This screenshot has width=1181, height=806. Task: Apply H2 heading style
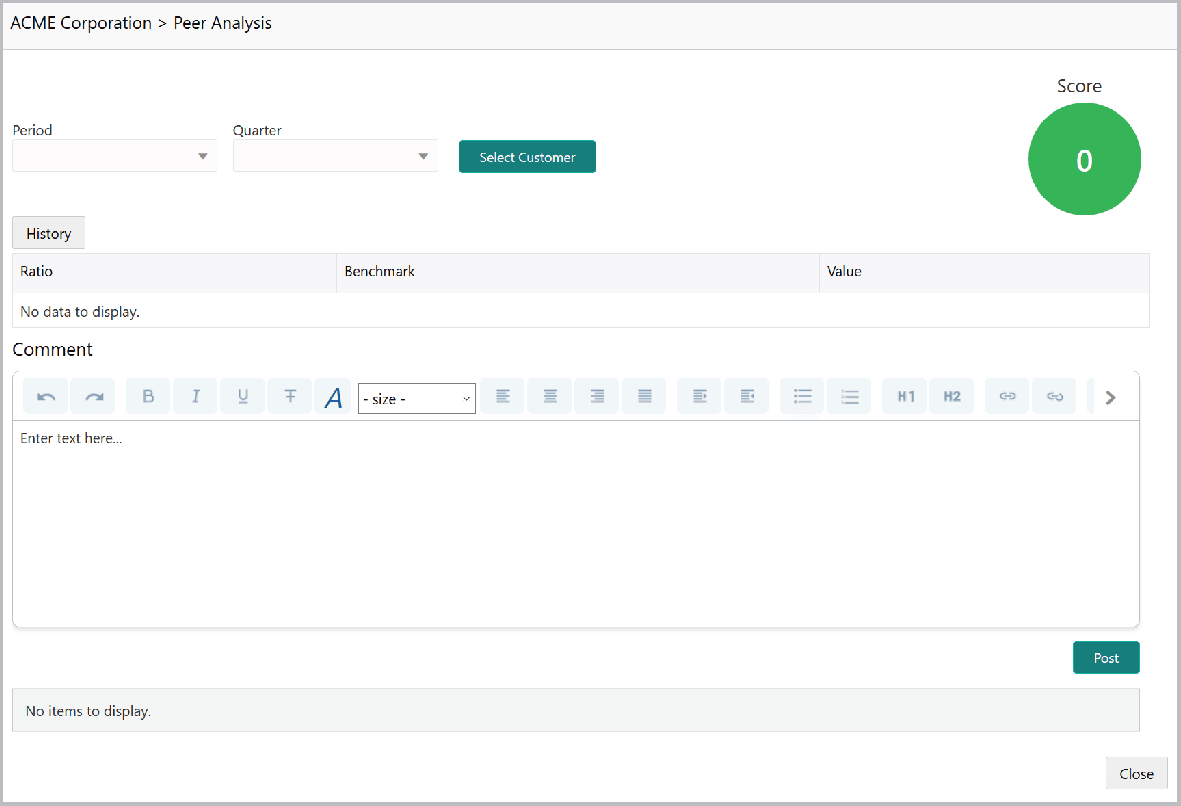coord(952,396)
